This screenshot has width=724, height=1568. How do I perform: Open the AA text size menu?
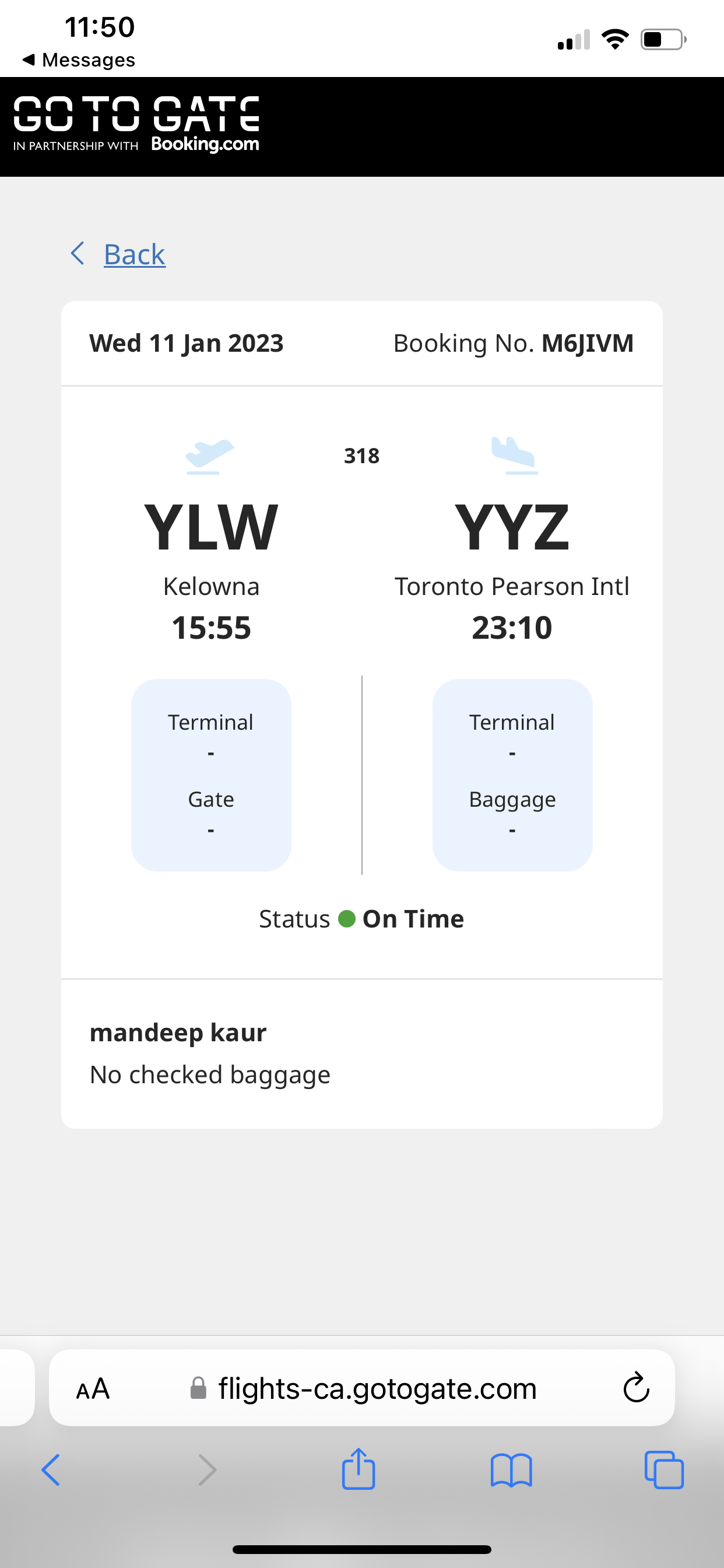tap(93, 1389)
